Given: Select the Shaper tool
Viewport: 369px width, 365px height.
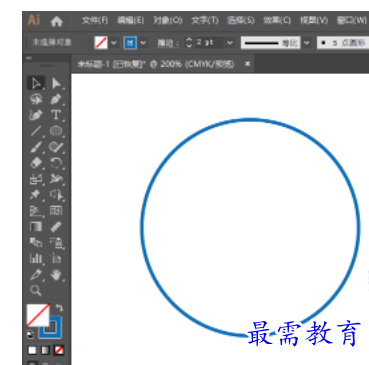Looking at the screenshot, I should coord(56,147).
